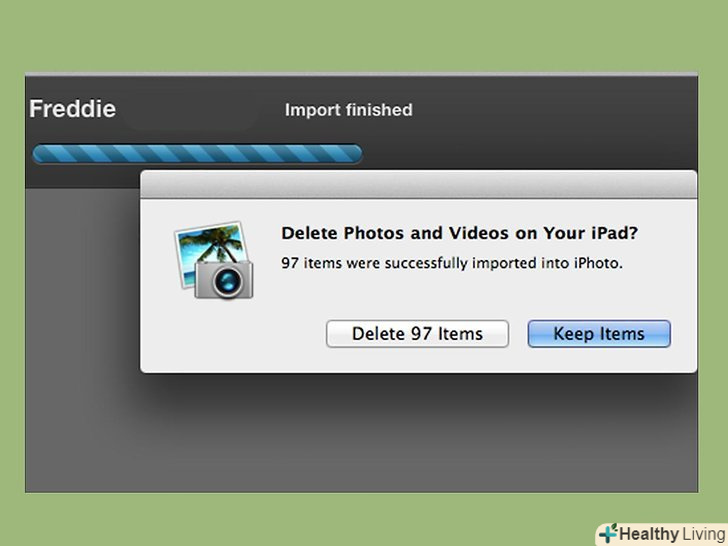Click the 97 items imported message

point(451,264)
